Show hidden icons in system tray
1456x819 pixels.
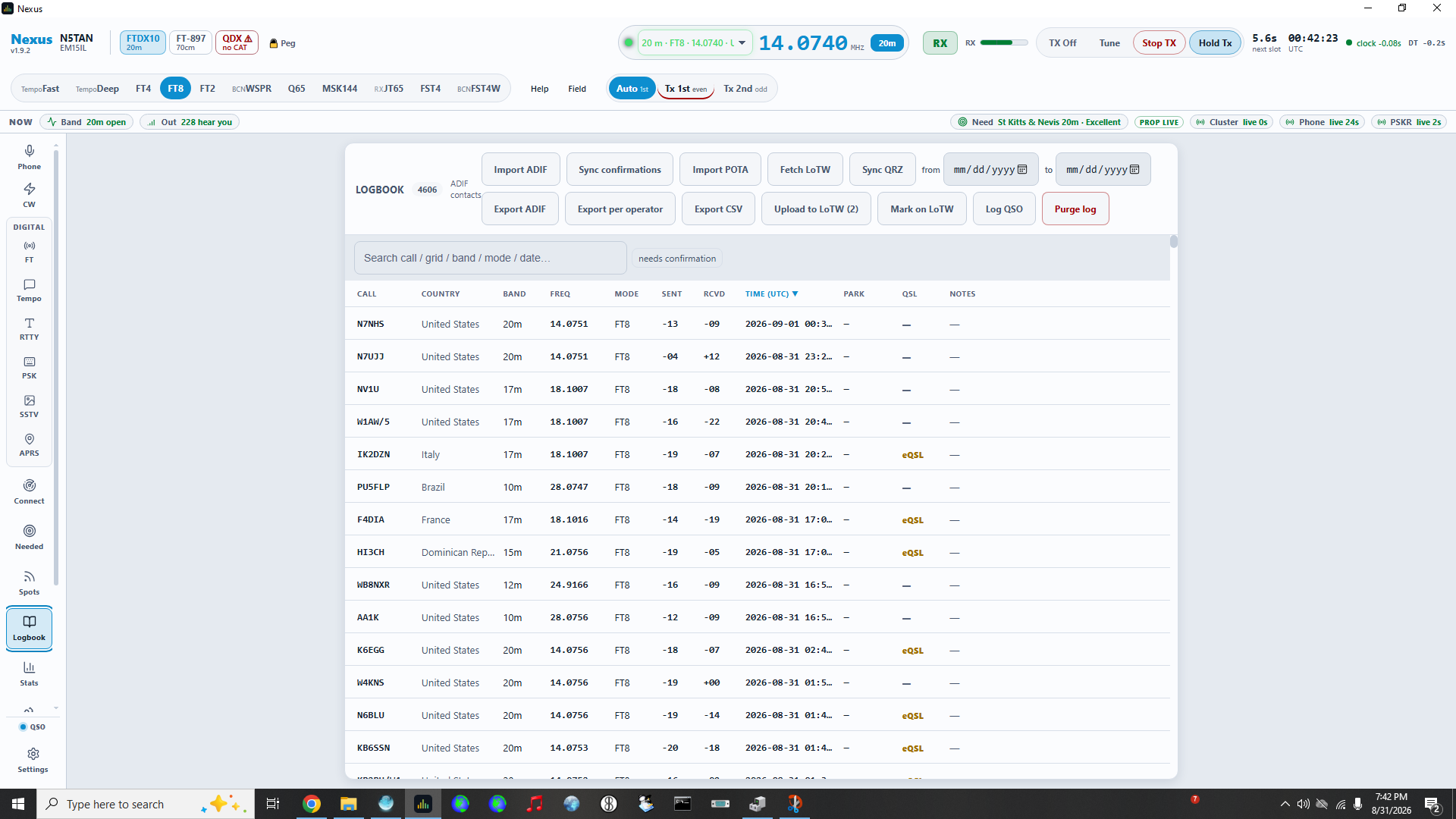click(x=1285, y=804)
